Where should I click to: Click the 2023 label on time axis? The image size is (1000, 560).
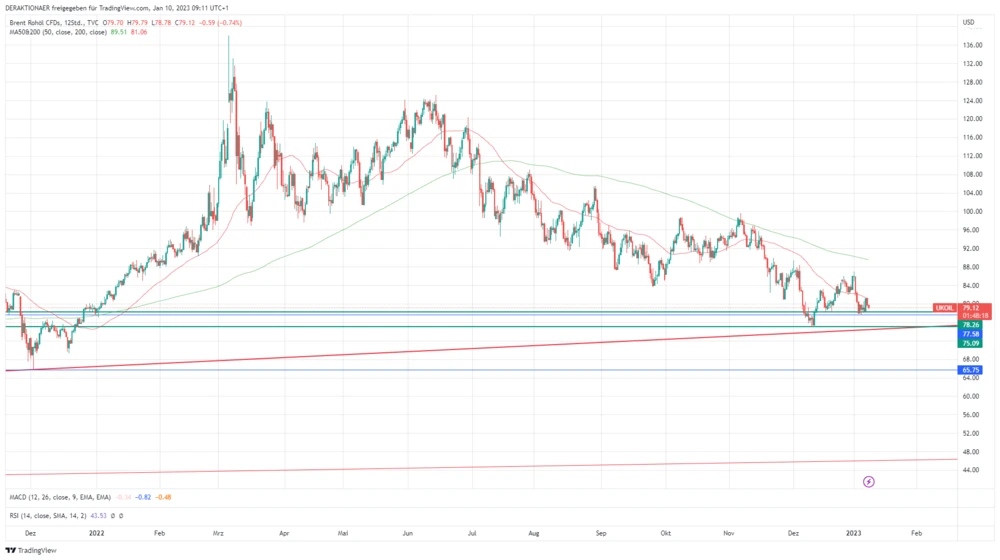(857, 534)
